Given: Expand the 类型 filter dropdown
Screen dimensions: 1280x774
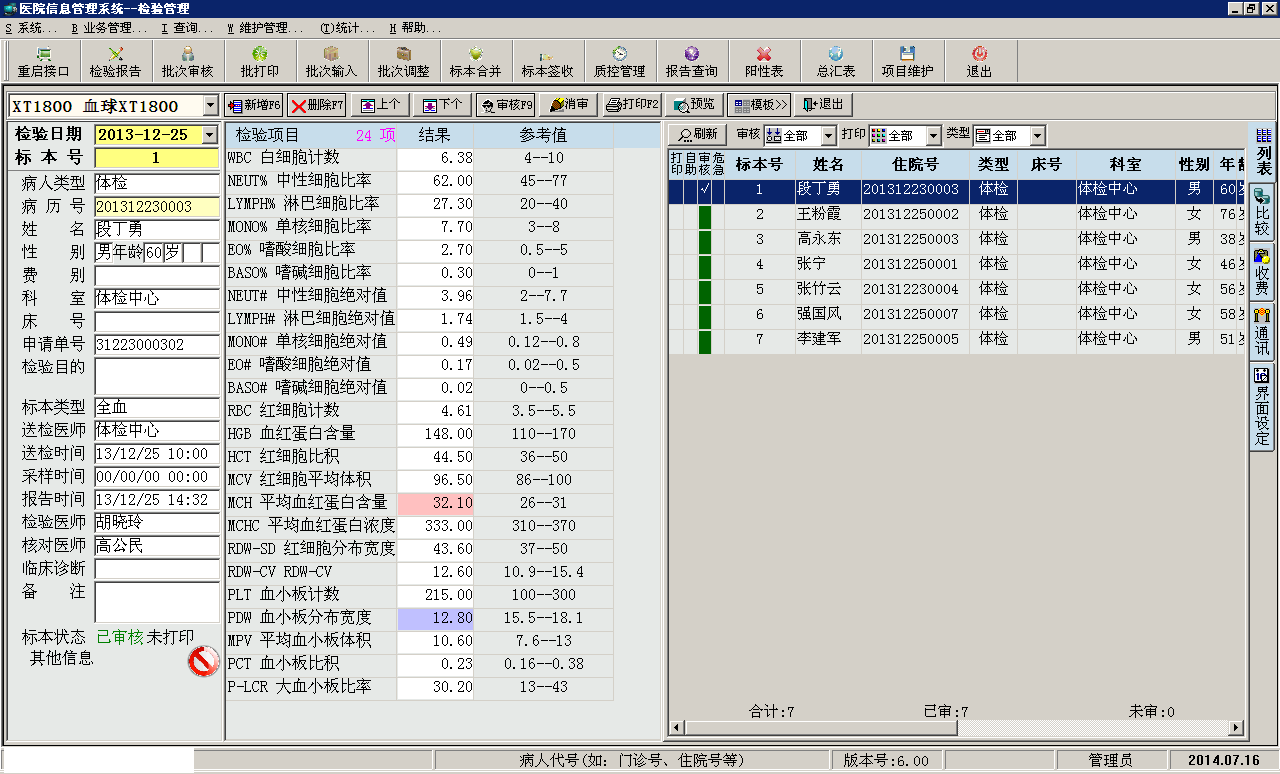Looking at the screenshot, I should click(1037, 135).
